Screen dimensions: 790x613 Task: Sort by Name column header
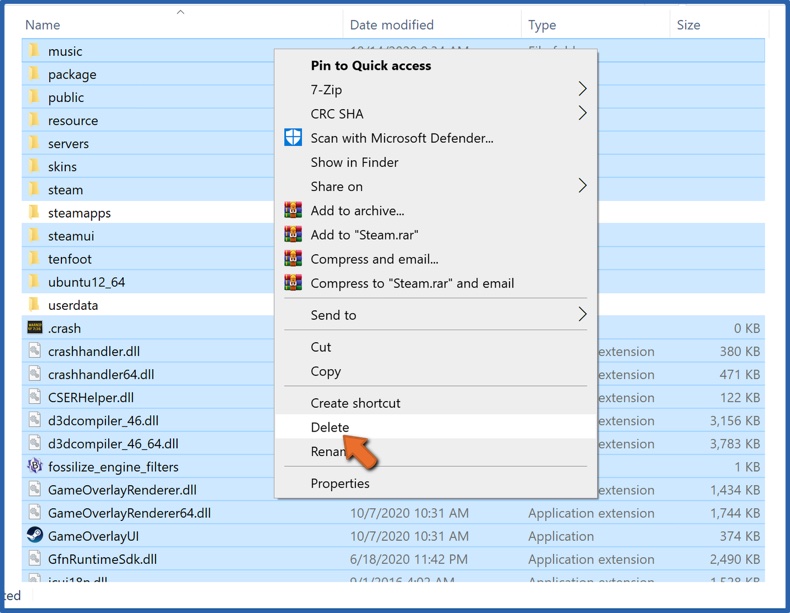(42, 25)
